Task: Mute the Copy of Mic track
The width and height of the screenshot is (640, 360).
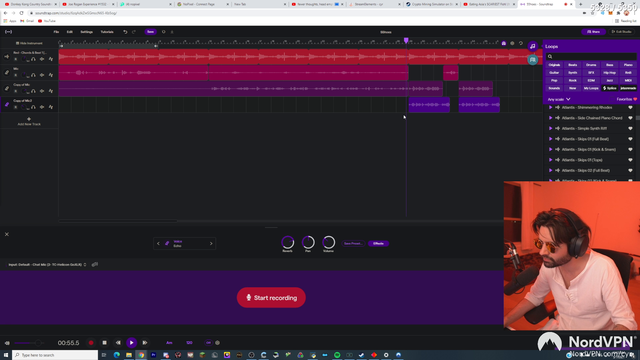Action: pos(16,91)
